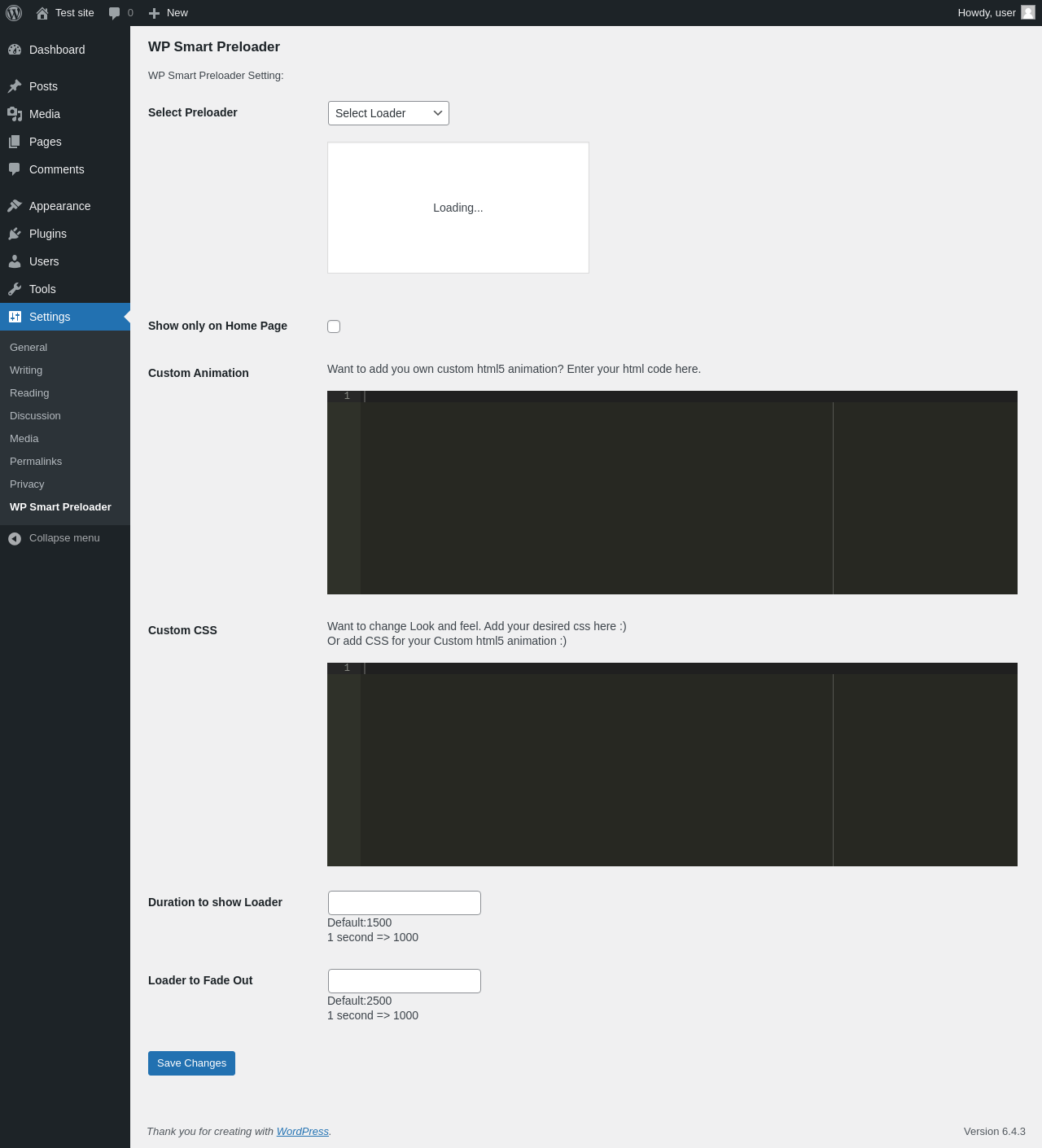Click the Pages icon in sidebar

point(15,142)
